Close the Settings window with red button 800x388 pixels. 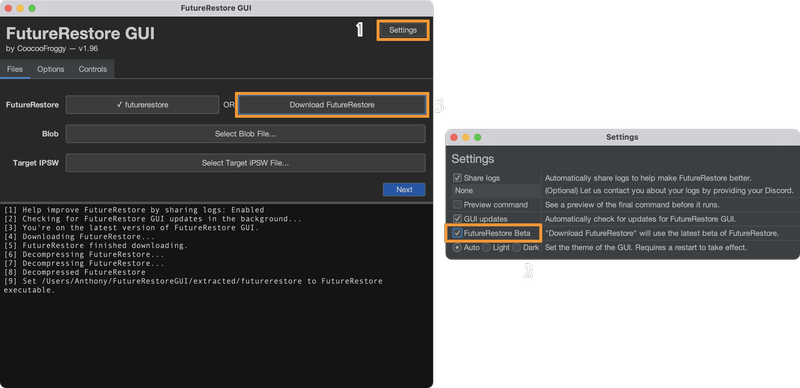pos(454,137)
